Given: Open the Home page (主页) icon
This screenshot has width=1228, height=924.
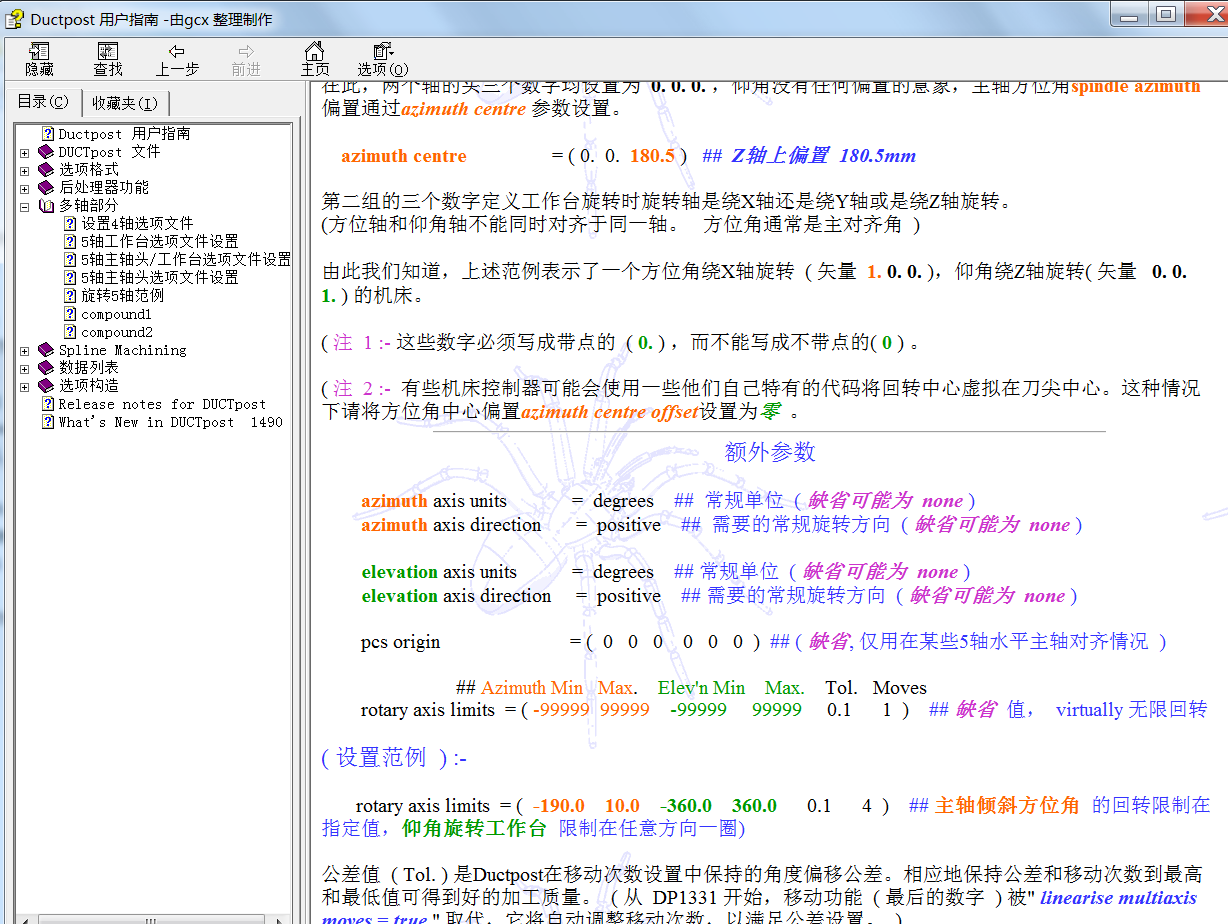Looking at the screenshot, I should pyautogui.click(x=315, y=60).
